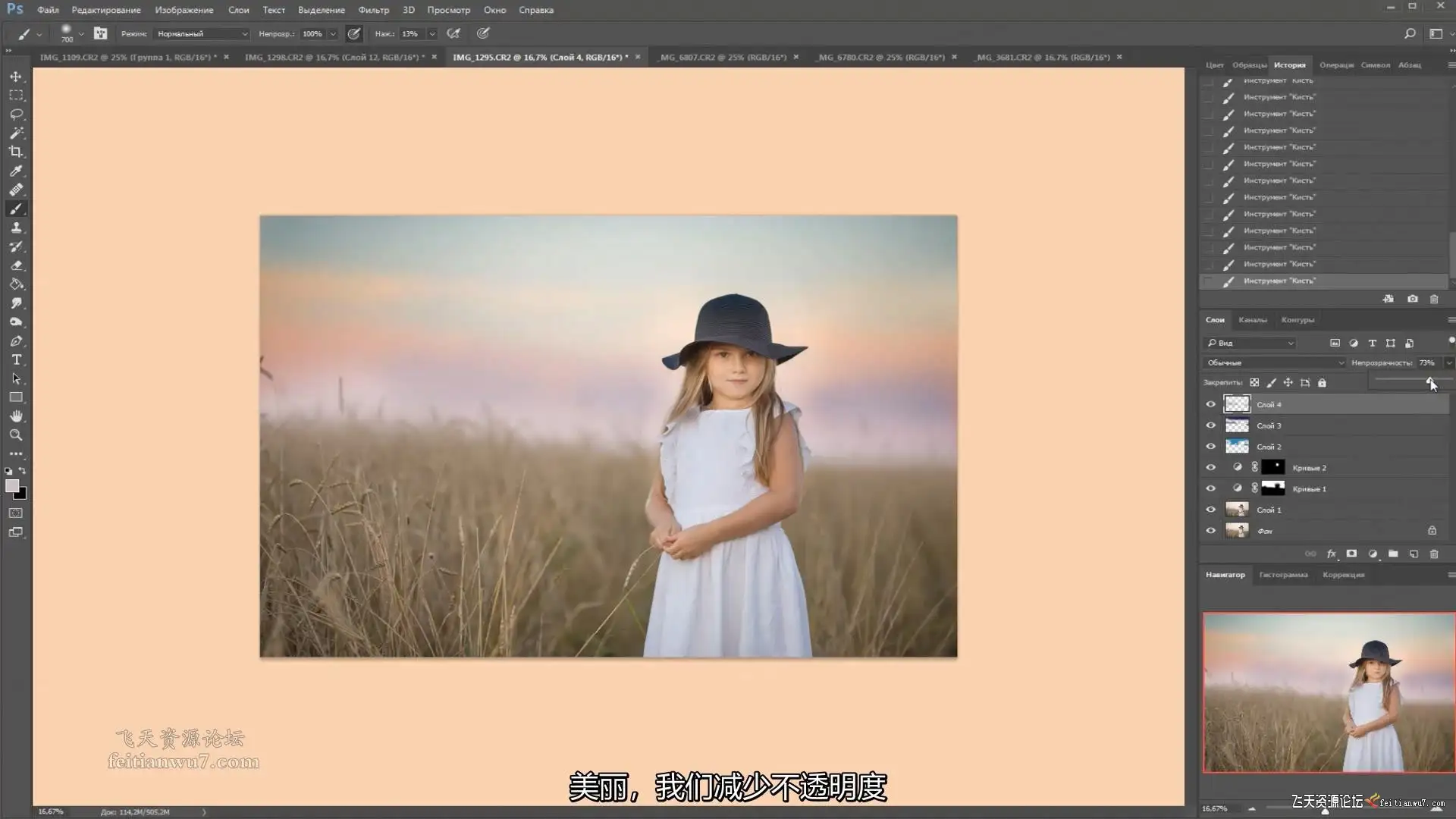Select the Magic Wand tool
This screenshot has height=819, width=1456.
click(16, 133)
